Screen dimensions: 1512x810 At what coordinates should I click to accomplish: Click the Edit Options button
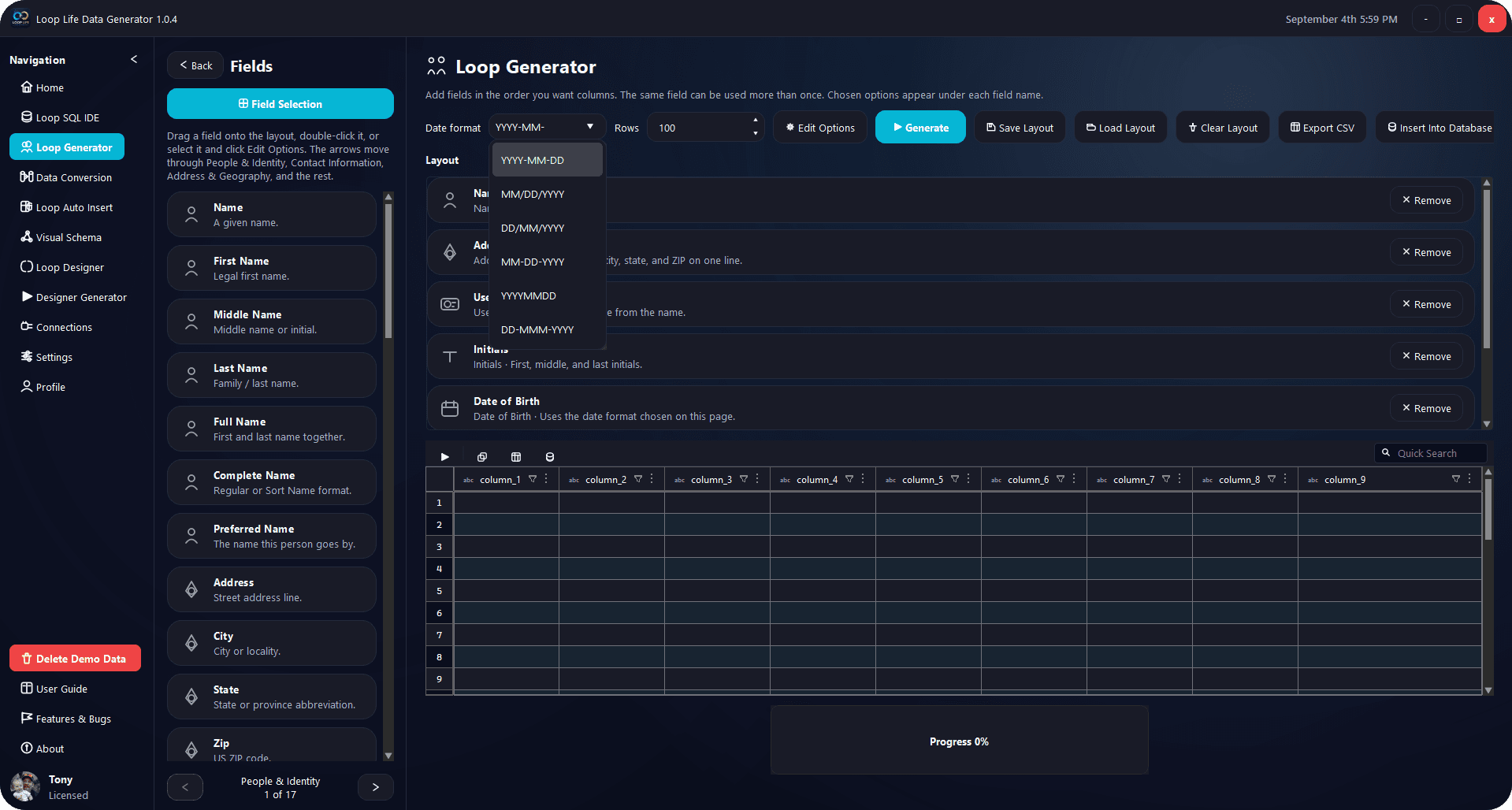pos(820,127)
